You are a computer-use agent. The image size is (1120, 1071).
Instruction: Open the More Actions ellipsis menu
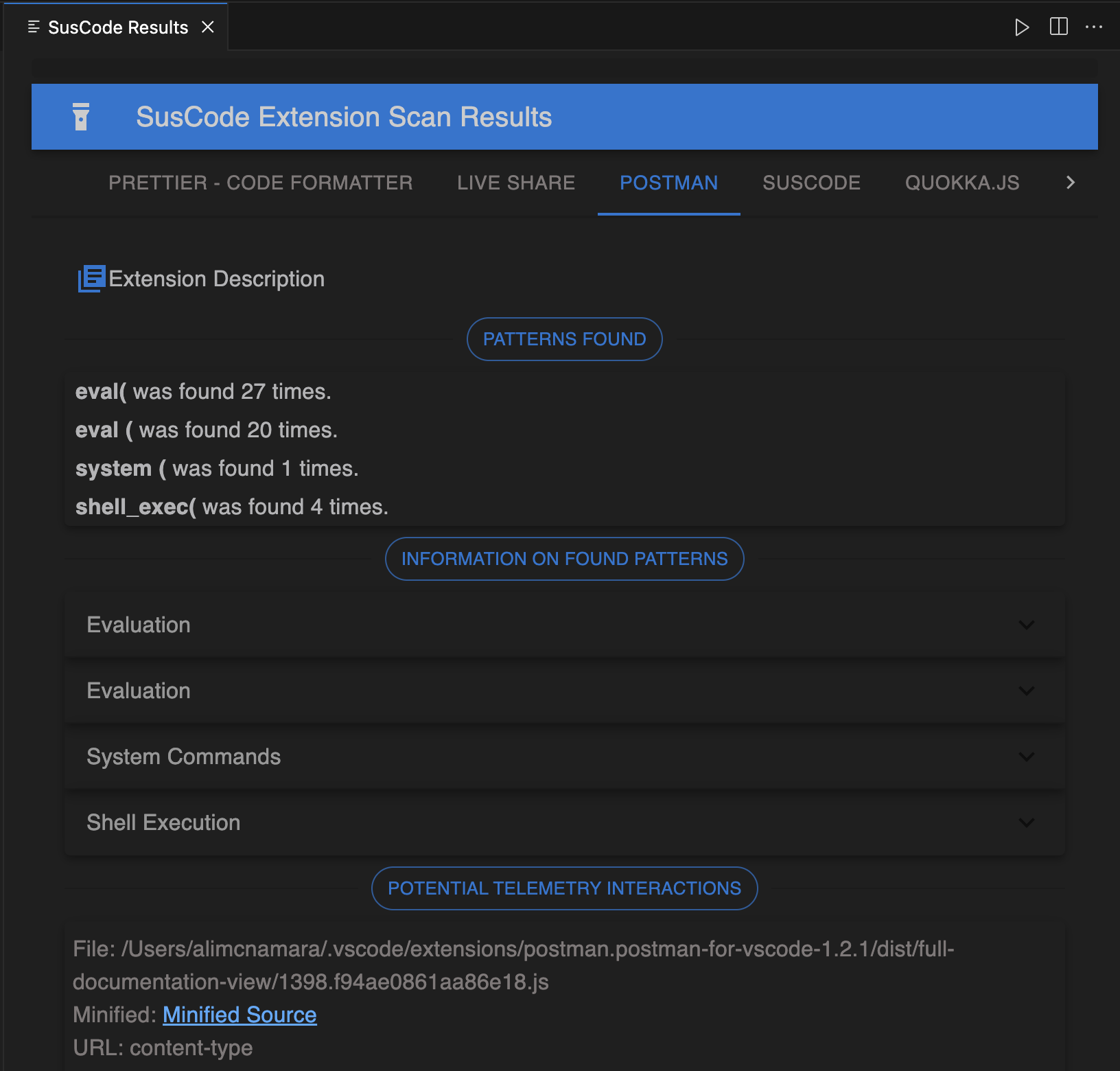1094,27
